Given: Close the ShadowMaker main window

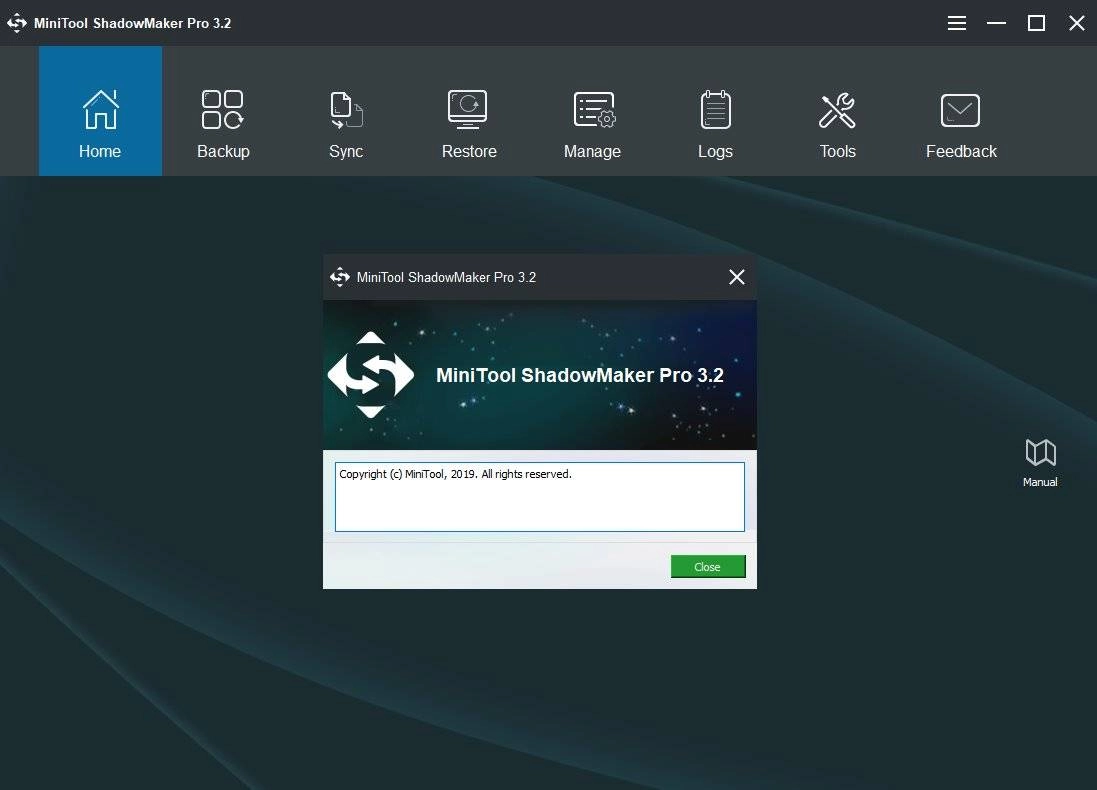Looking at the screenshot, I should 1077,23.
